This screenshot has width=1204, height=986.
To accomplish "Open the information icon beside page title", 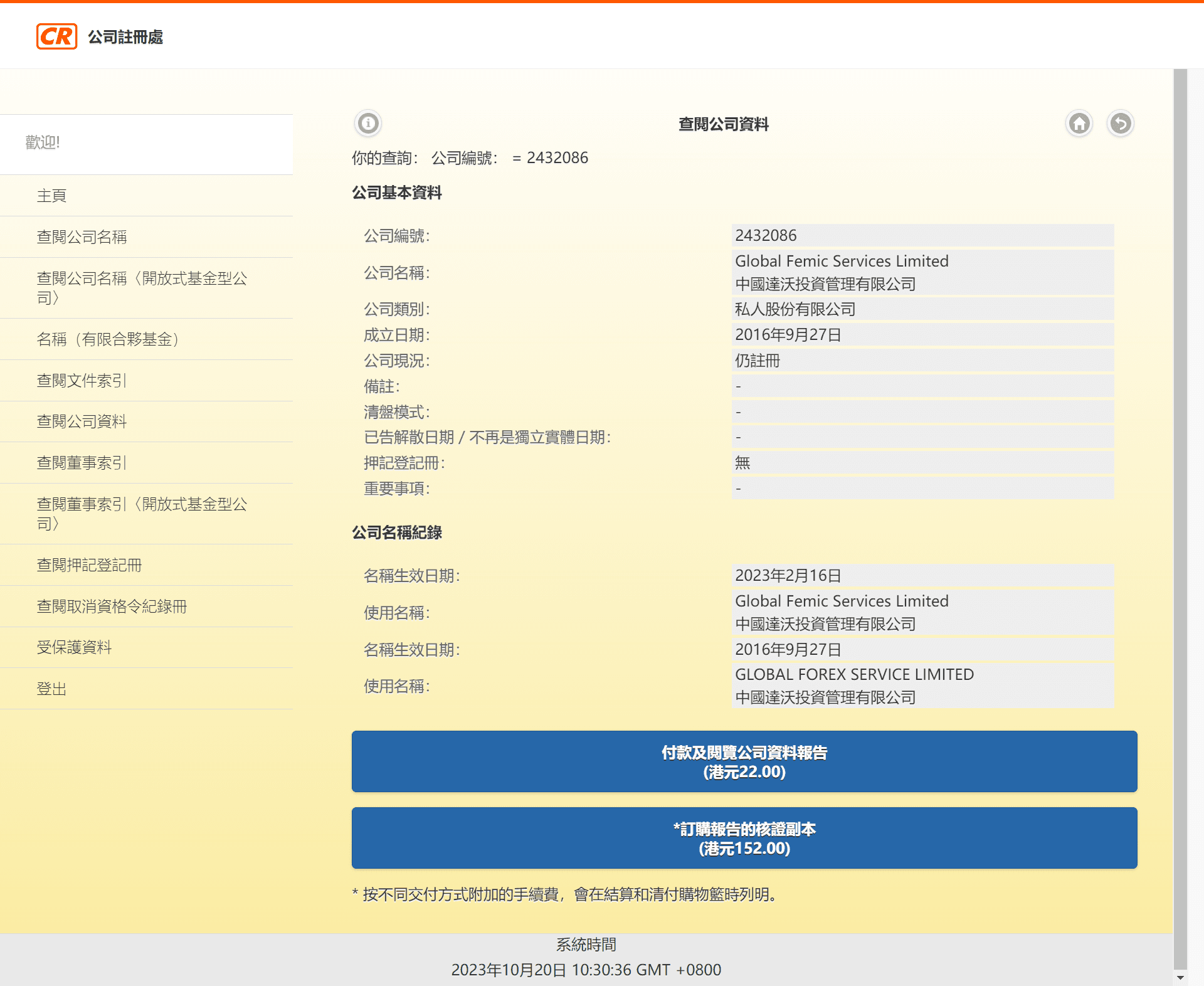I will click(x=368, y=123).
